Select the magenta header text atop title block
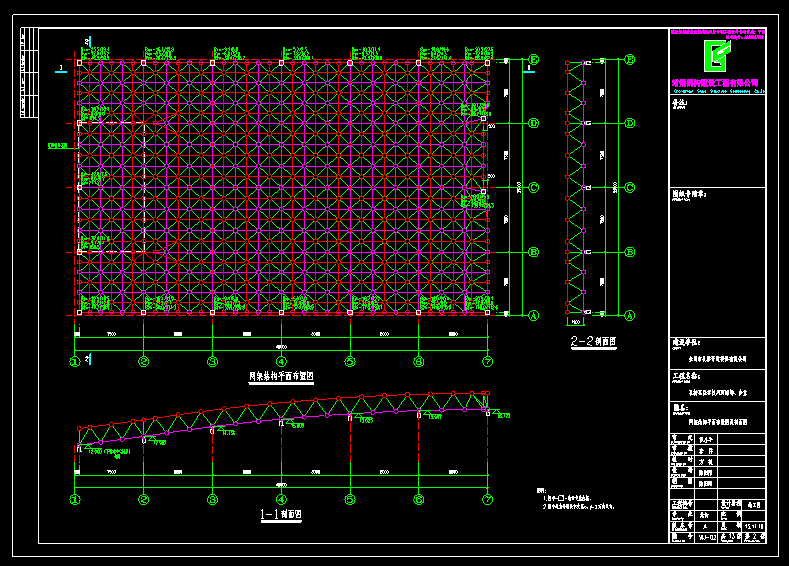 coord(716,34)
